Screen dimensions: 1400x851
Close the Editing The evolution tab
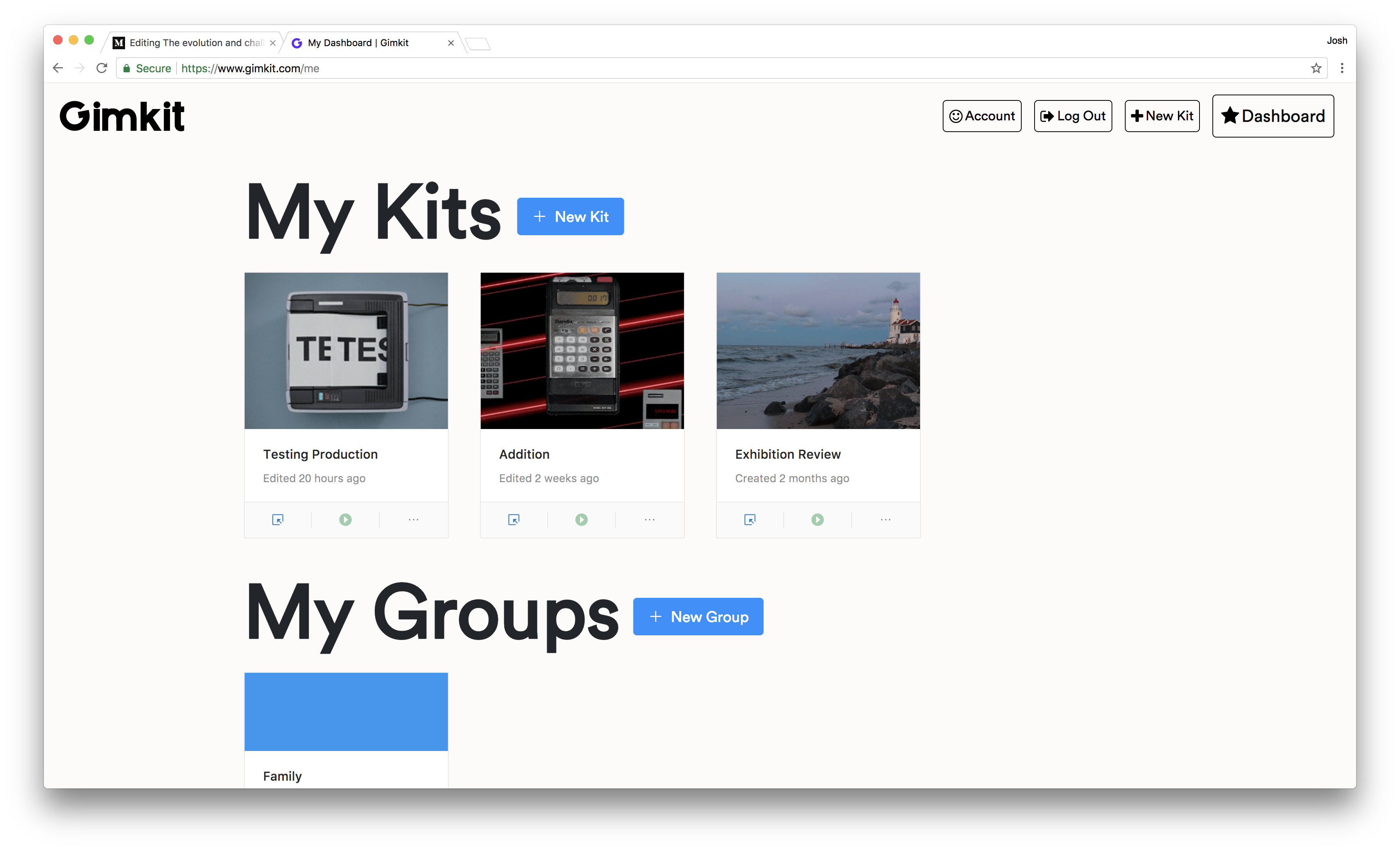[x=273, y=43]
